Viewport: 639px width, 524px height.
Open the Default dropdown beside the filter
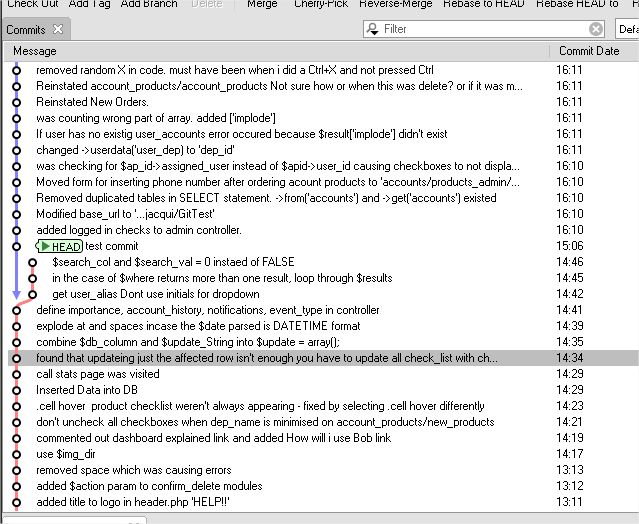[x=628, y=29]
